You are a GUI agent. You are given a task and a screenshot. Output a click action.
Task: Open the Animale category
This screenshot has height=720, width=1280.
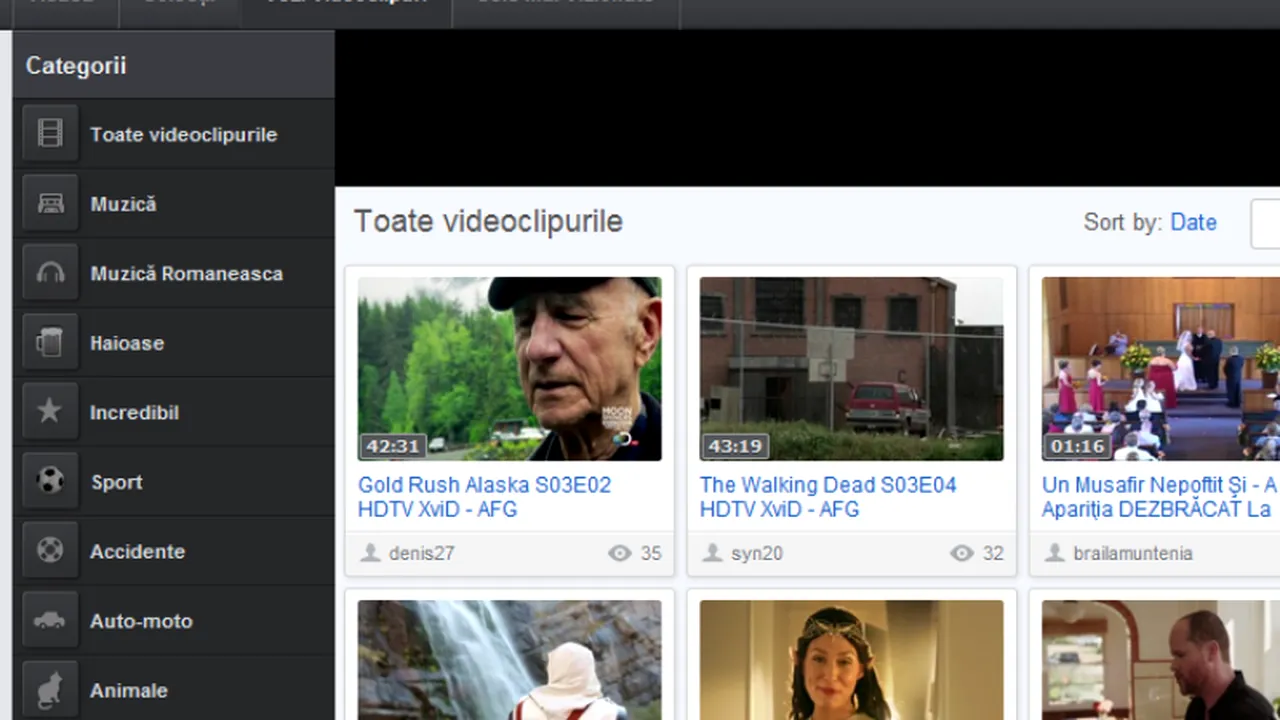tap(129, 690)
